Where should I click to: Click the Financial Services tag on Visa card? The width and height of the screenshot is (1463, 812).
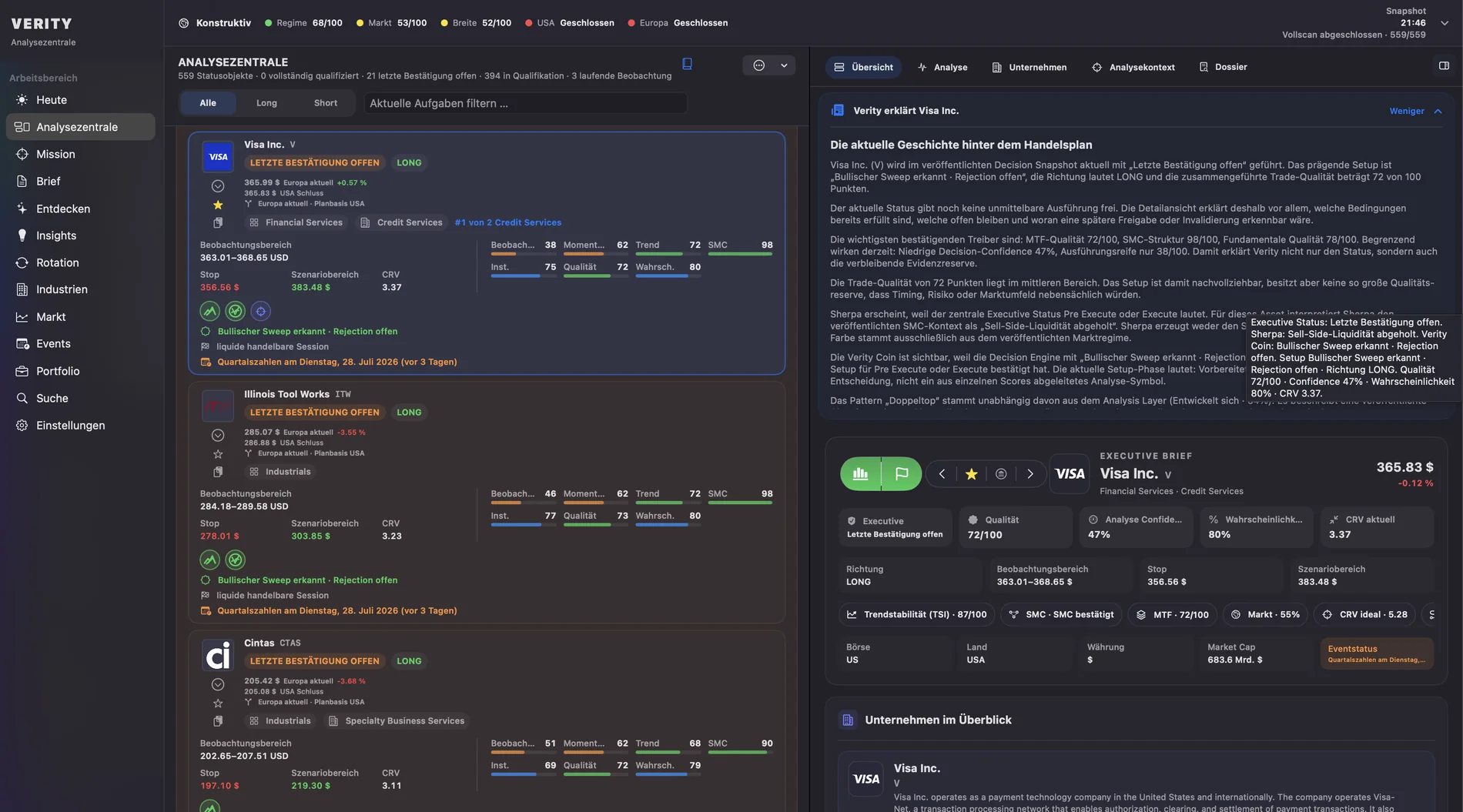click(296, 222)
